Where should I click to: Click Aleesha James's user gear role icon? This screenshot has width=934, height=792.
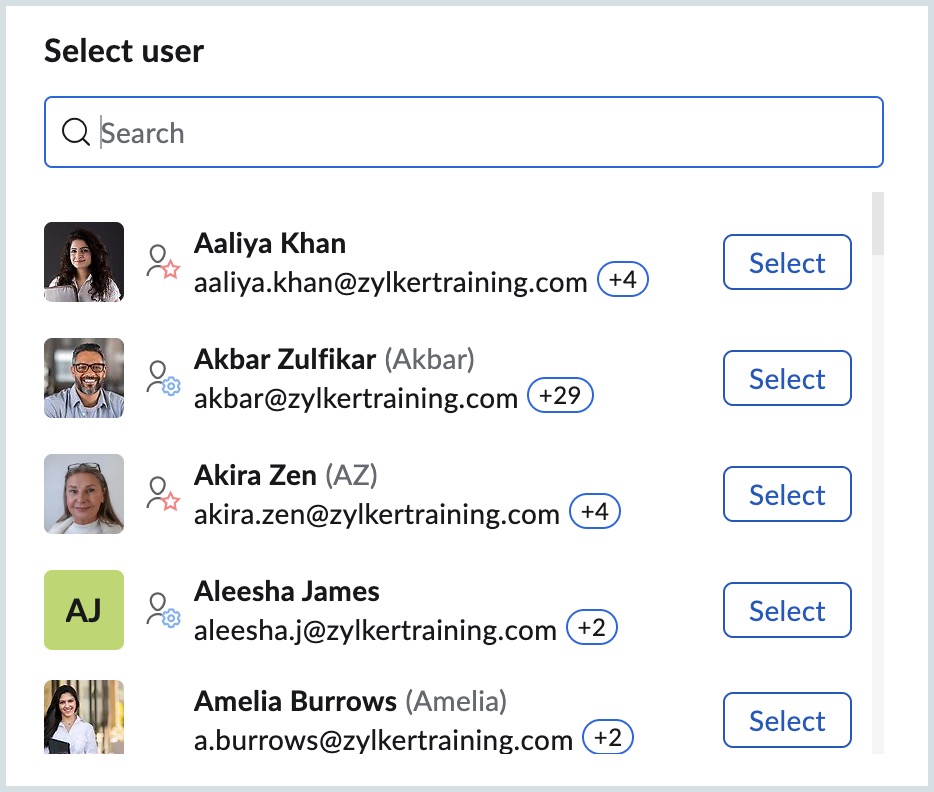pos(162,610)
